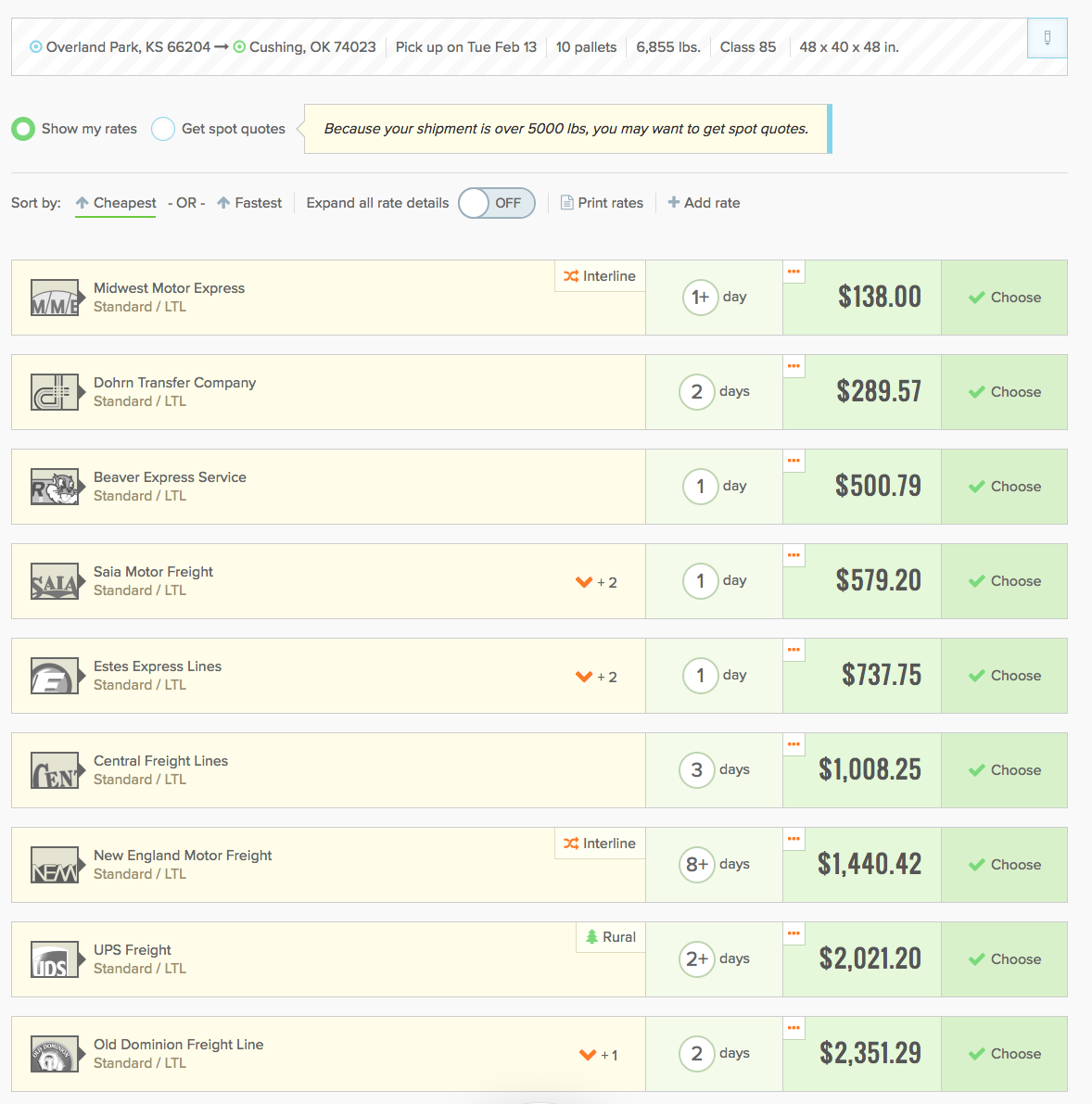Click Pick up on Tue Feb 13 text
The width and height of the screenshot is (1092, 1104).
(466, 47)
